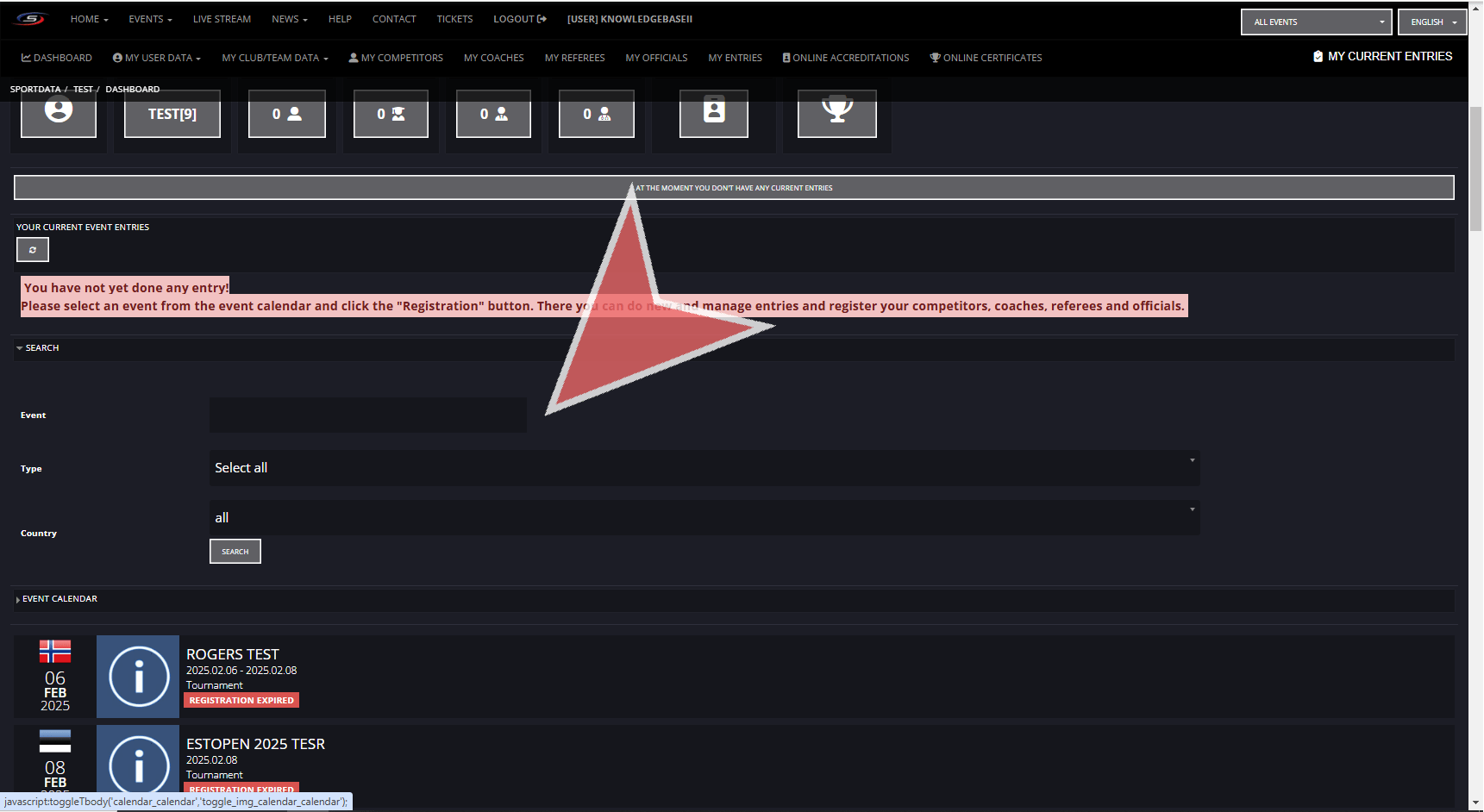The height and width of the screenshot is (812, 1484).
Task: Open the competitors count tile
Action: click(x=286, y=114)
